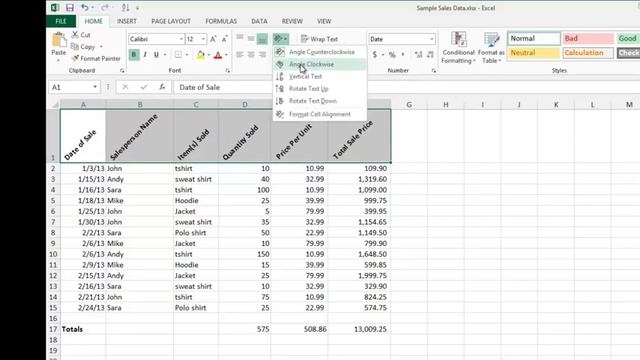640x360 pixels.
Task: Open Conditional Formatting
Action: [x=458, y=48]
